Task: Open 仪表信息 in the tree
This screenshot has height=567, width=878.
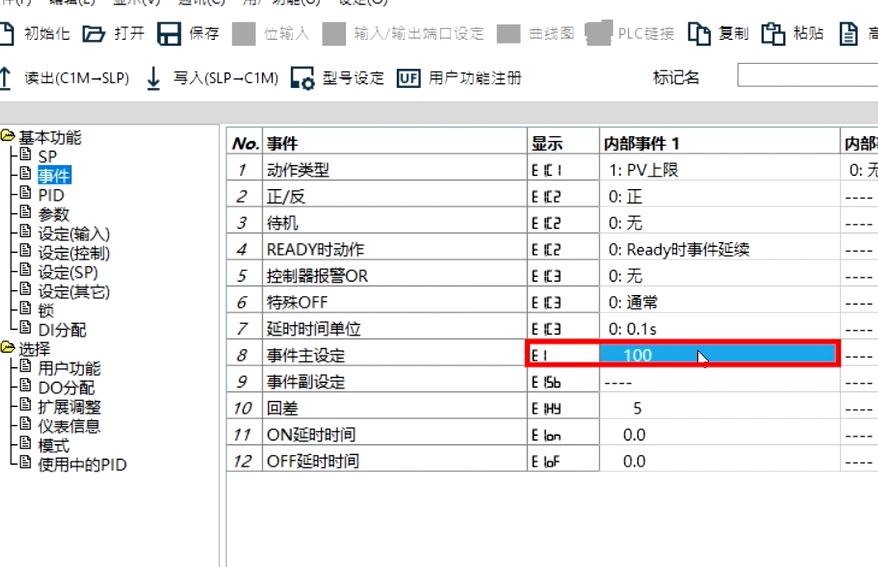Action: tap(68, 426)
